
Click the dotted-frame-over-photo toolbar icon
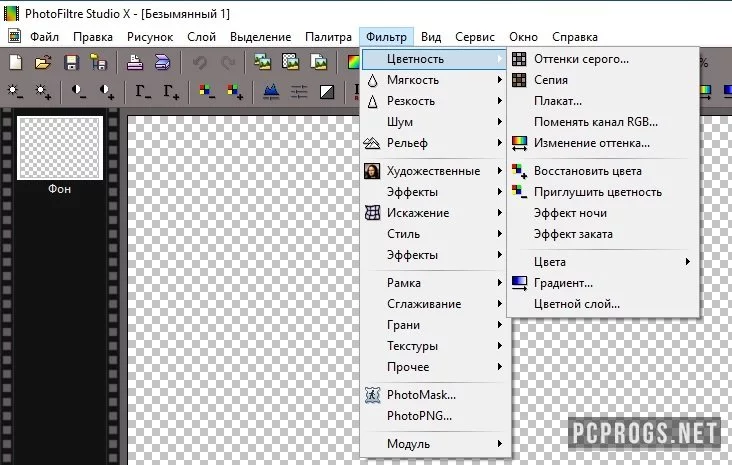(290, 62)
